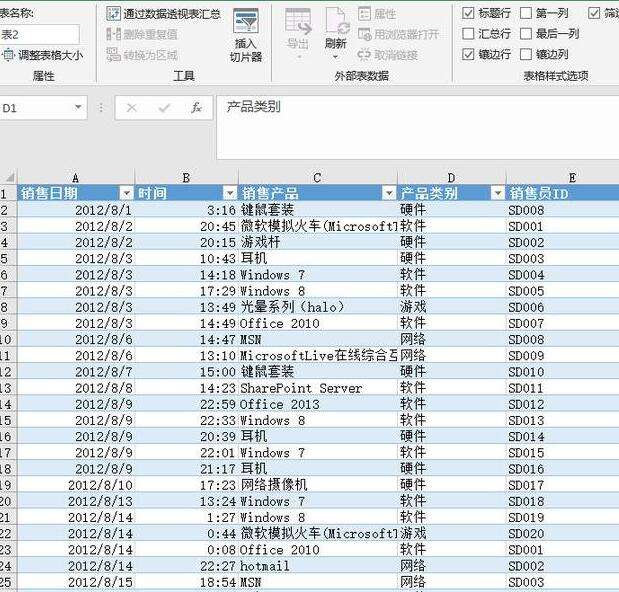Screen dimensions: 619x592
Task: Enable the Total Row (汇总行) checkbox
Action: (x=468, y=34)
